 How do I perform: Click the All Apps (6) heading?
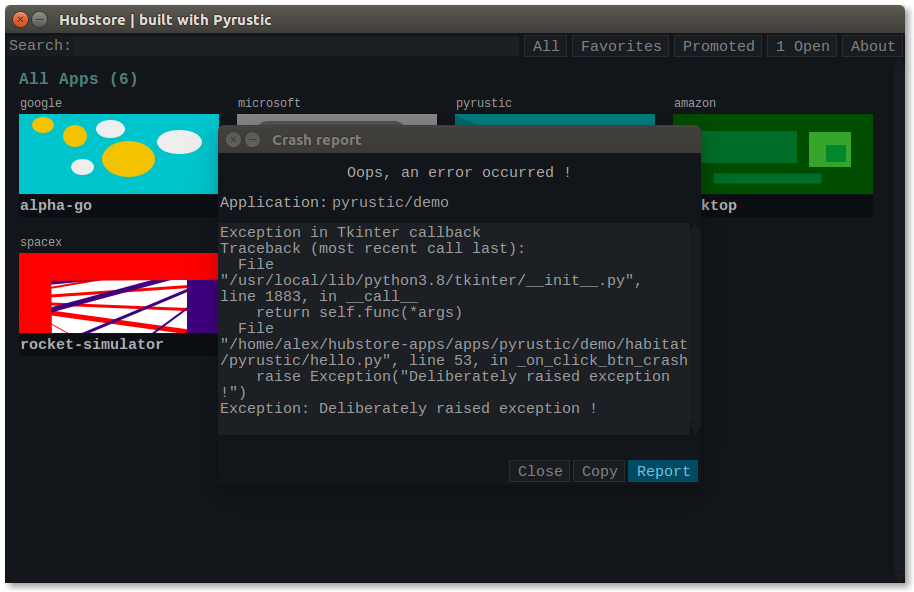point(78,79)
